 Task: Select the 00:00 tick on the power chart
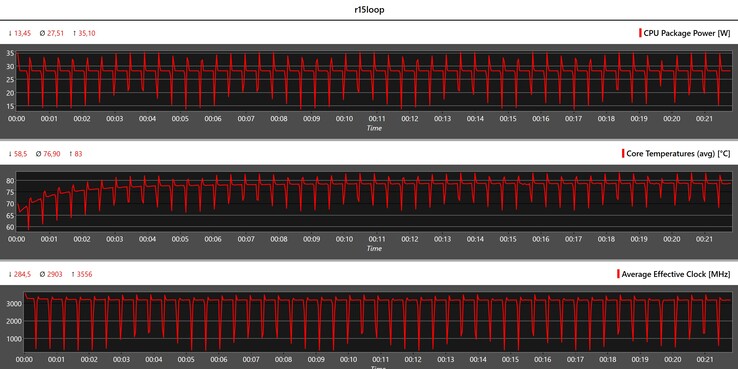[17, 119]
